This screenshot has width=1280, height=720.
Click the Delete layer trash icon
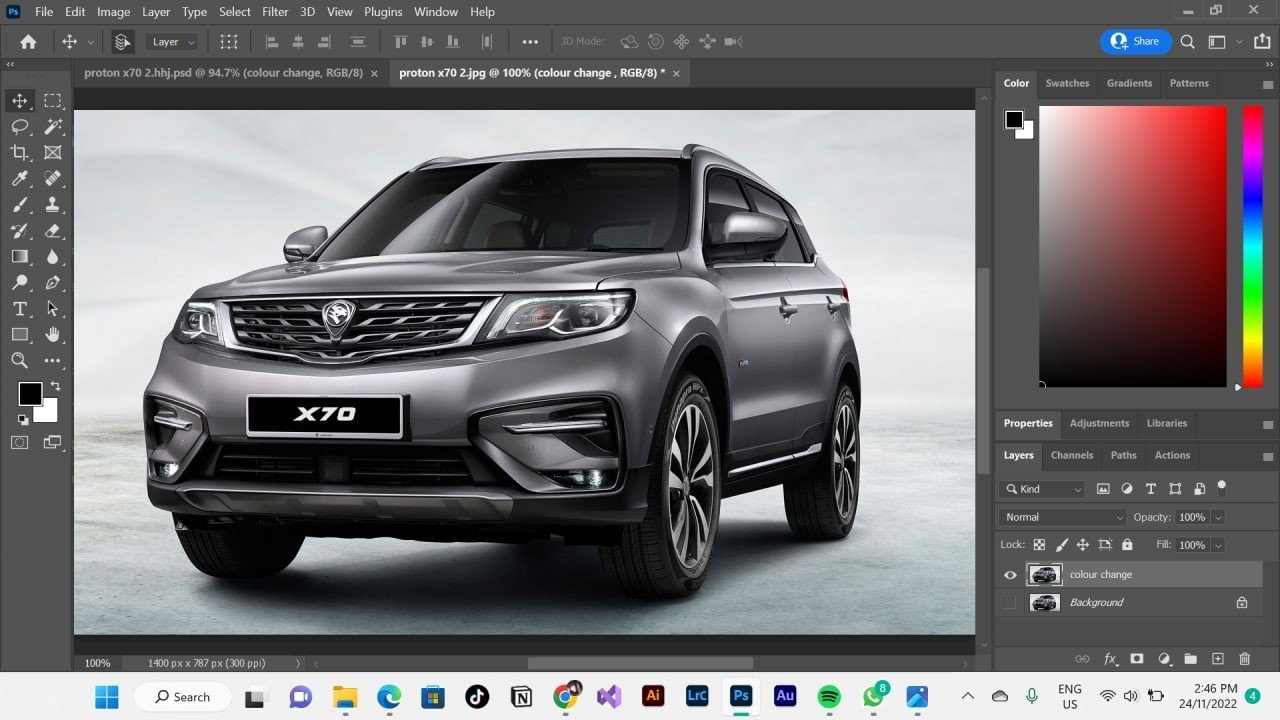1244,659
